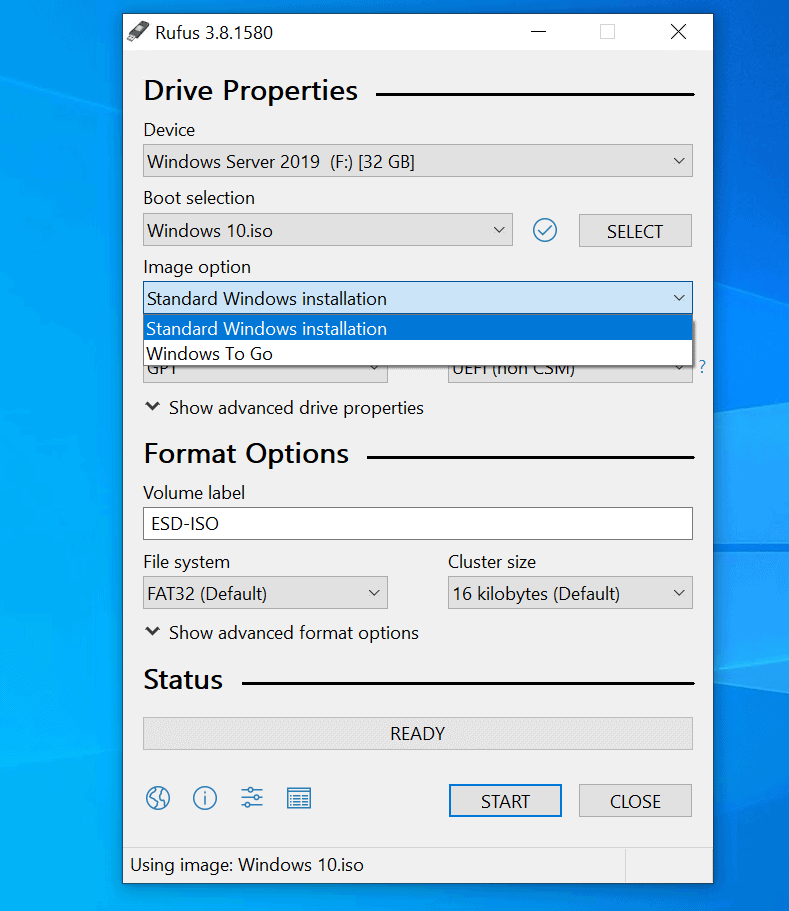This screenshot has height=911, width=789.
Task: Click the globe language icon
Action: (157, 797)
